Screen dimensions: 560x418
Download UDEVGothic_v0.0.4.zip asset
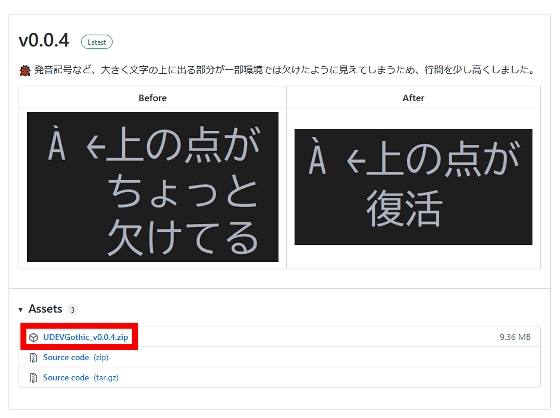[85, 337]
